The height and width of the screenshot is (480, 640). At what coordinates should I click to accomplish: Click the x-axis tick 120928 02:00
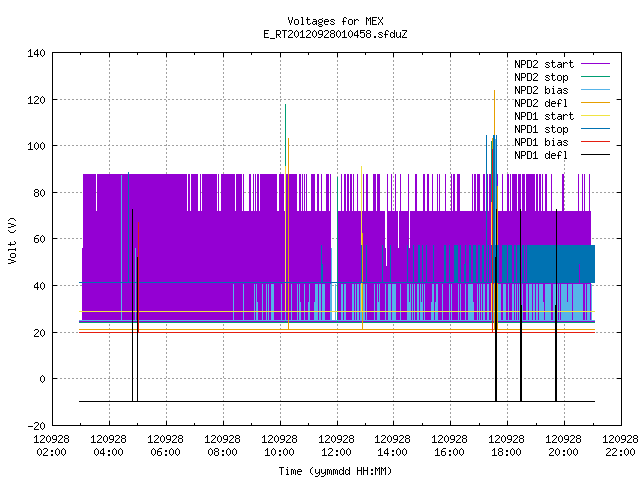tap(51, 446)
